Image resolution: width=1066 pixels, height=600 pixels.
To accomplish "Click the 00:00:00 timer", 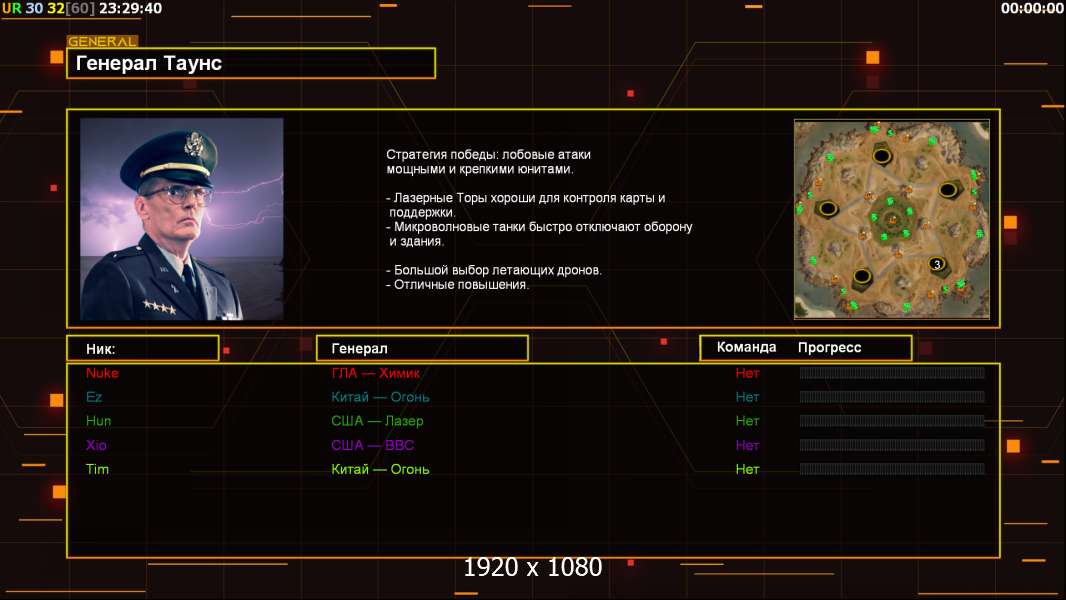I will pyautogui.click(x=1031, y=9).
